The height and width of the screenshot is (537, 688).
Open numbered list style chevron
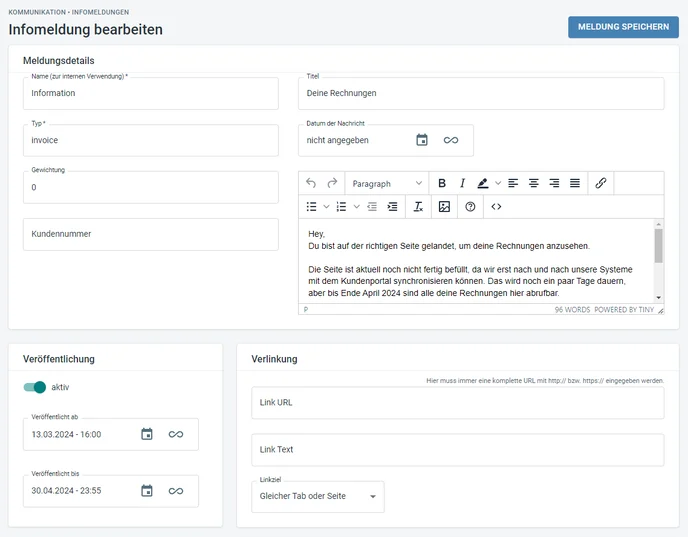click(357, 207)
